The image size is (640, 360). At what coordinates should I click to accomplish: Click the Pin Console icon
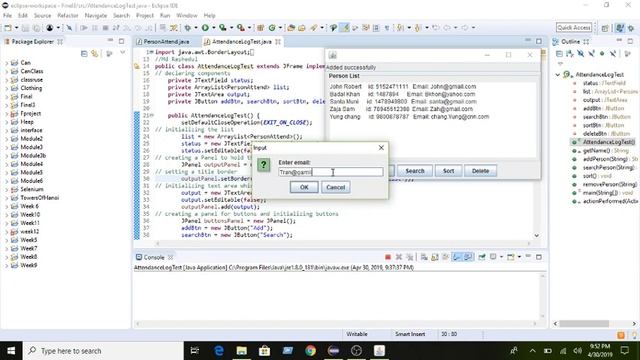(x=482, y=257)
